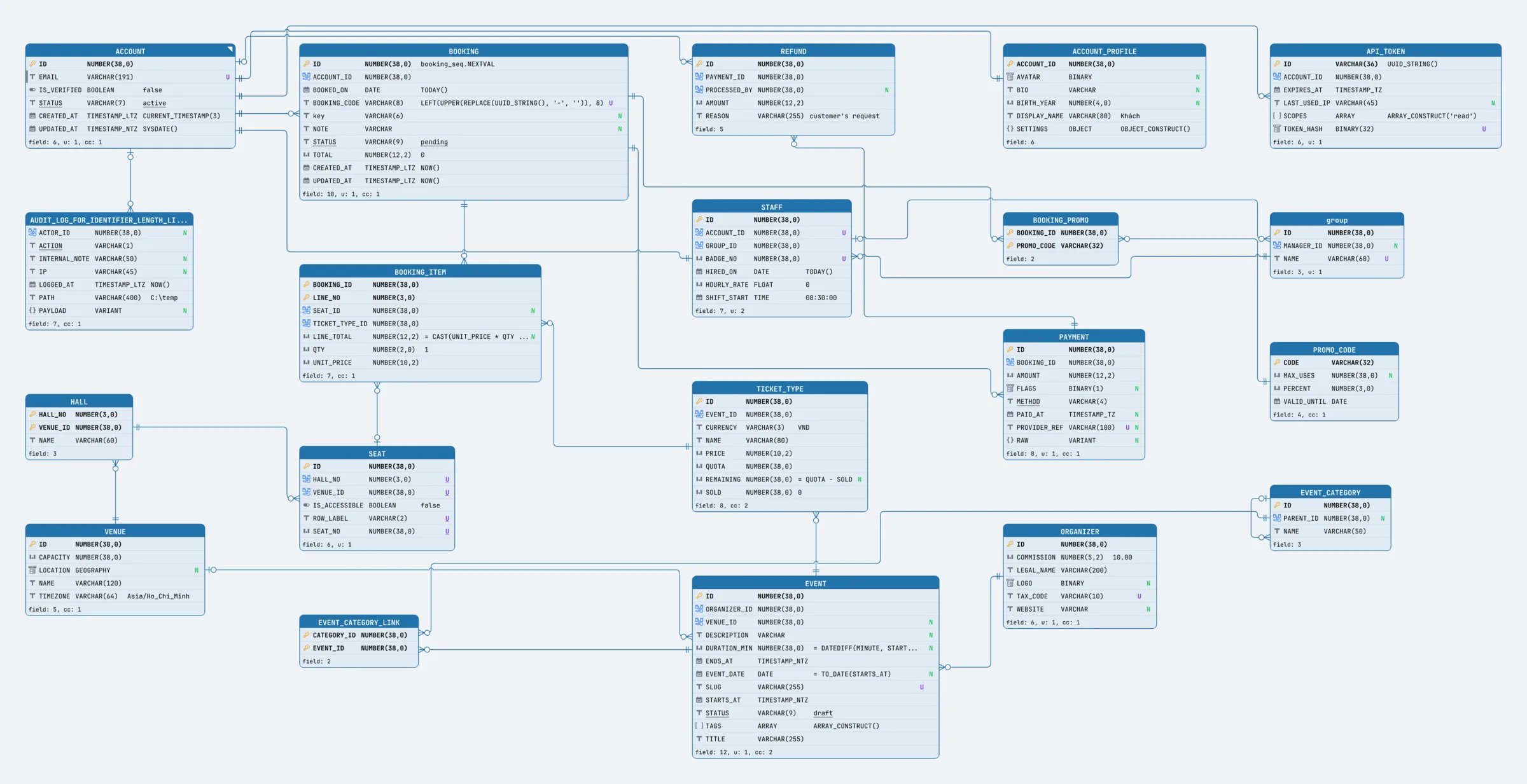This screenshot has height=784, width=1527.
Task: Click the array bracket icon beside SCOPES
Action: point(1276,116)
